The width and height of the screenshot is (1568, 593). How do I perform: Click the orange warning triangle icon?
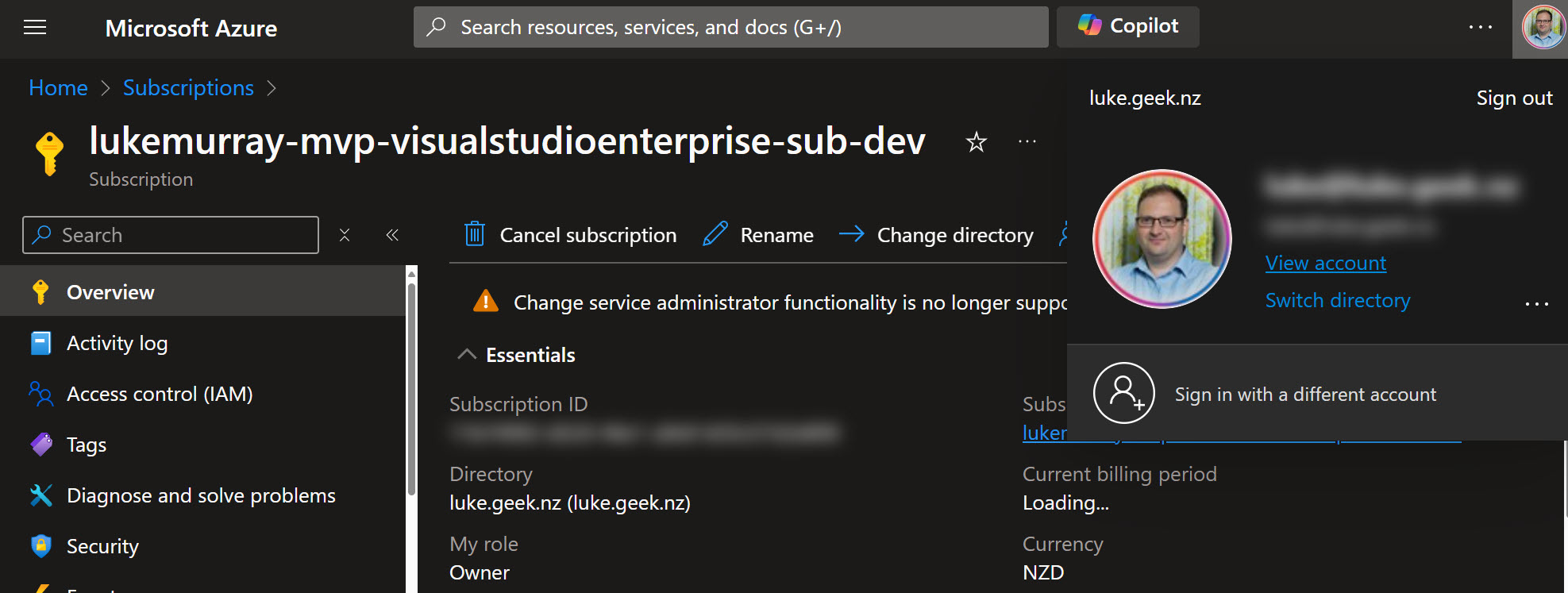[486, 302]
